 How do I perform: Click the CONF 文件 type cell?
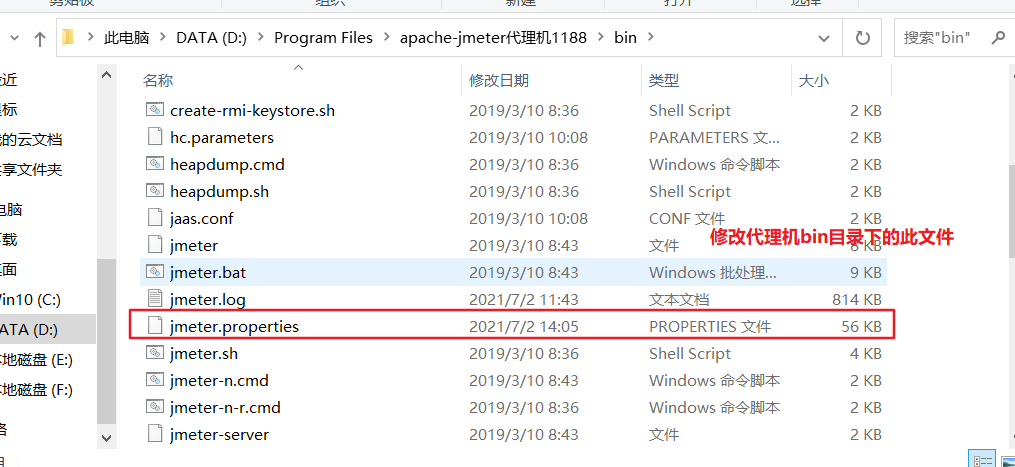pos(687,218)
